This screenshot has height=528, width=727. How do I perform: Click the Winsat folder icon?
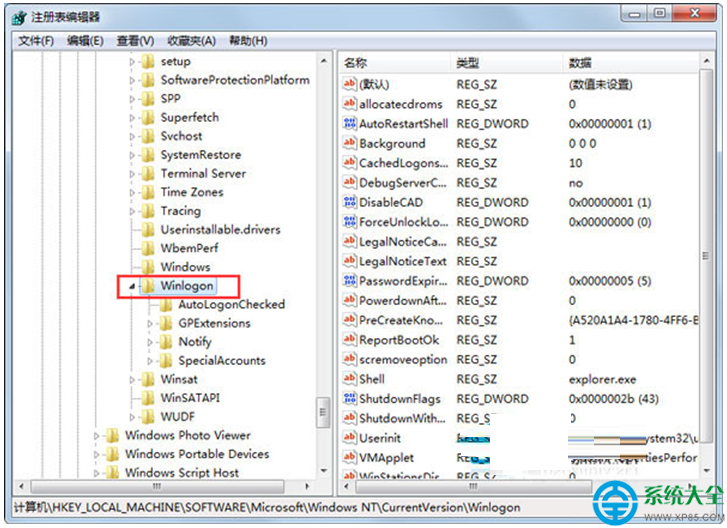[x=148, y=379]
